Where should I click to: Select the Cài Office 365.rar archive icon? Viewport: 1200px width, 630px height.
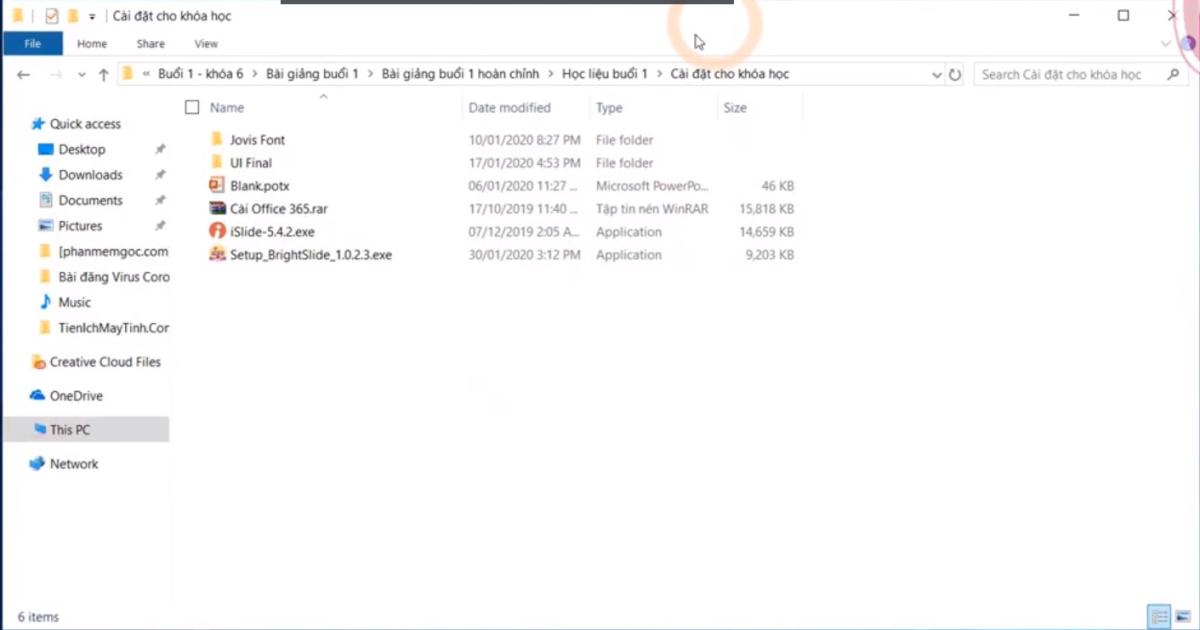217,209
